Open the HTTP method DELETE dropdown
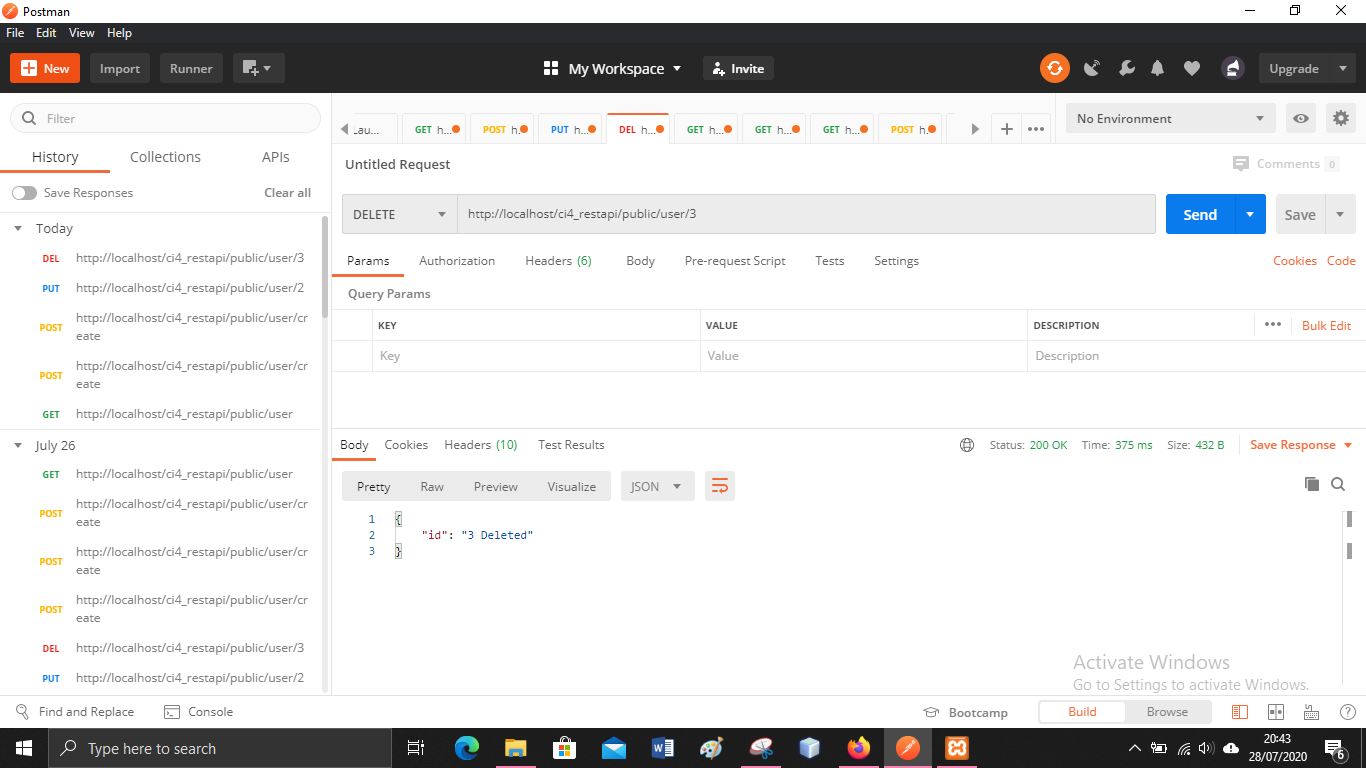The image size is (1366, 768). (x=400, y=214)
